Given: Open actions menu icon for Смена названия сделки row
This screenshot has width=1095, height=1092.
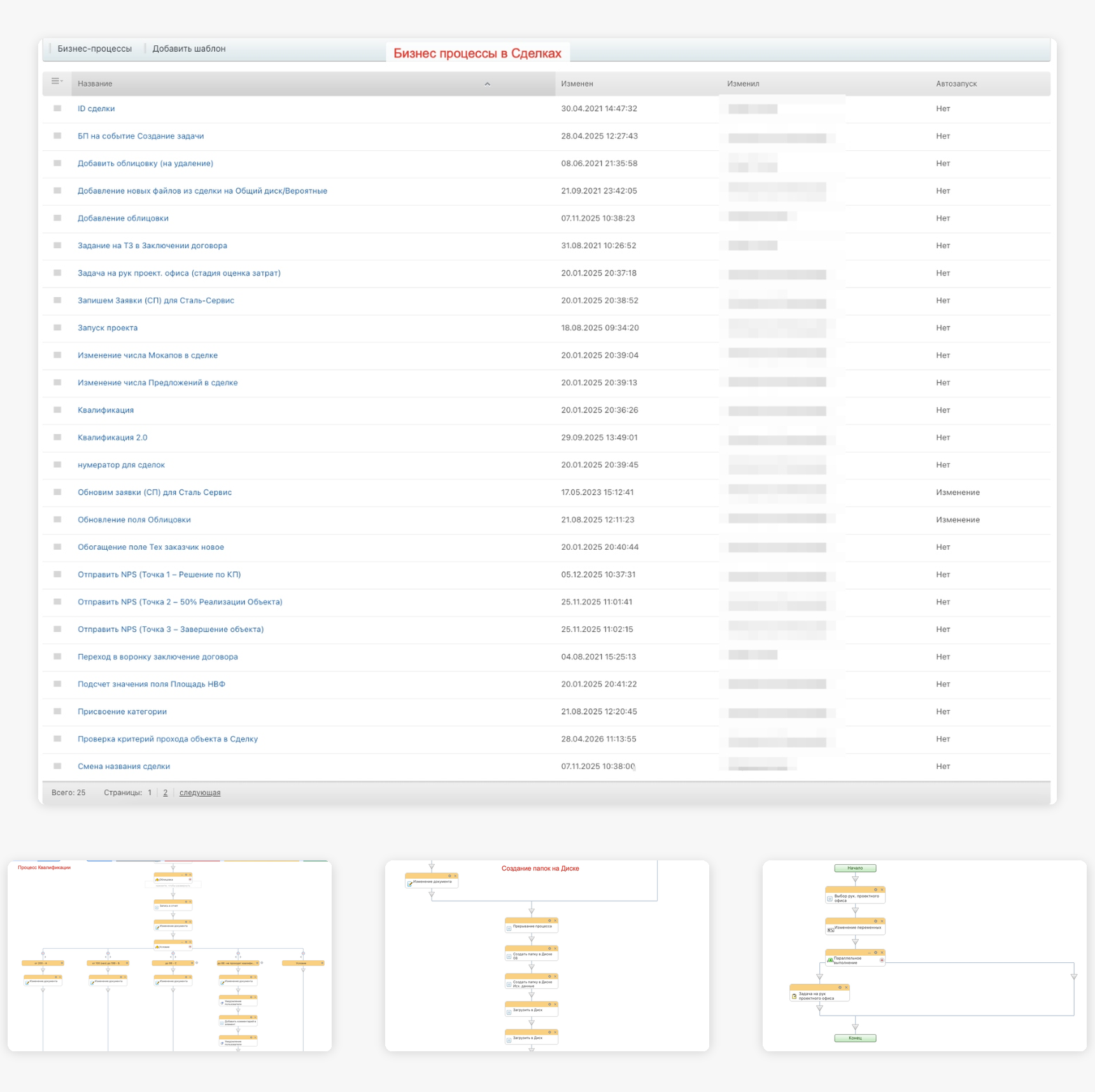Looking at the screenshot, I should [57, 766].
